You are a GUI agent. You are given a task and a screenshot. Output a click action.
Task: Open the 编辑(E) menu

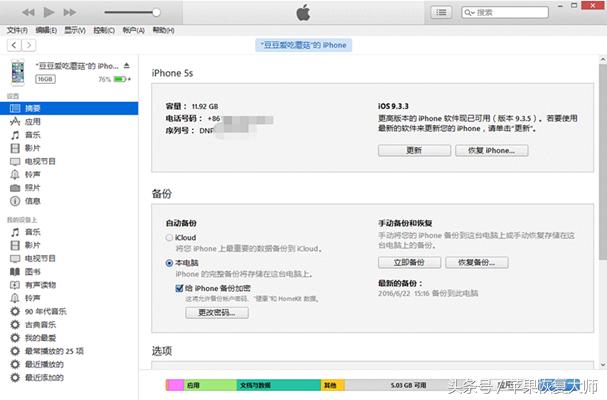pos(46,30)
